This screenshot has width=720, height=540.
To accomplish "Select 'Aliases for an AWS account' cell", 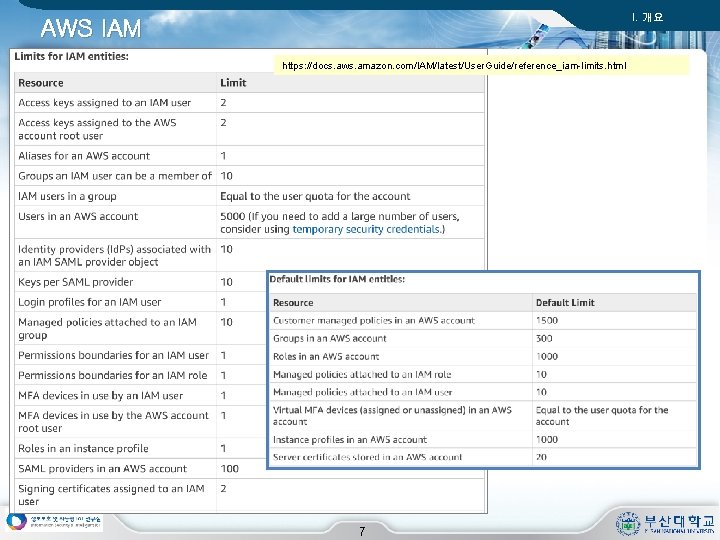I will (x=84, y=156).
